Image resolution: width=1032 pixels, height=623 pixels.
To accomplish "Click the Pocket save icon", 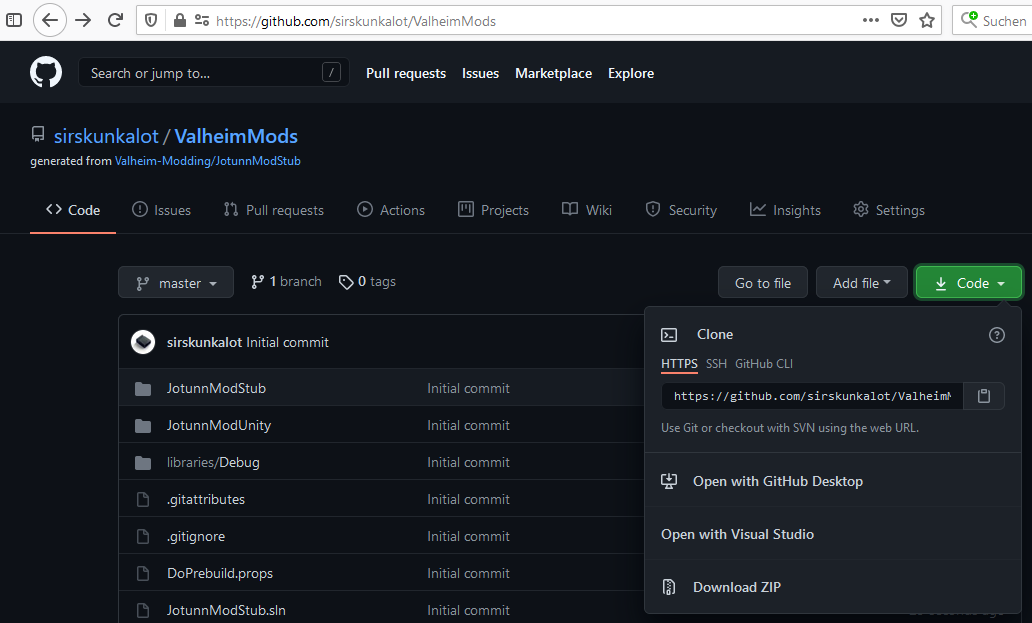I will pyautogui.click(x=898, y=20).
